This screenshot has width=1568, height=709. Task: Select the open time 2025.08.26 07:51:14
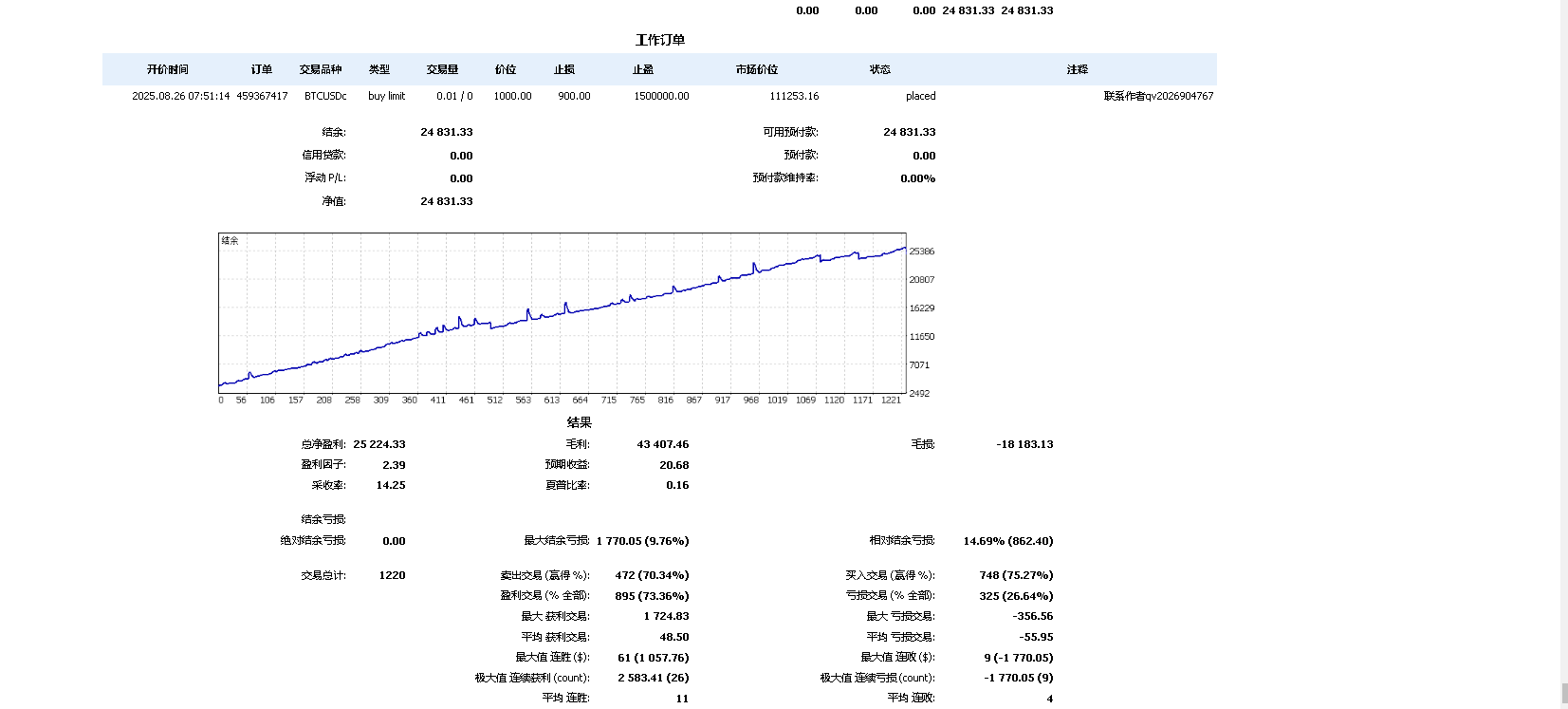[181, 96]
